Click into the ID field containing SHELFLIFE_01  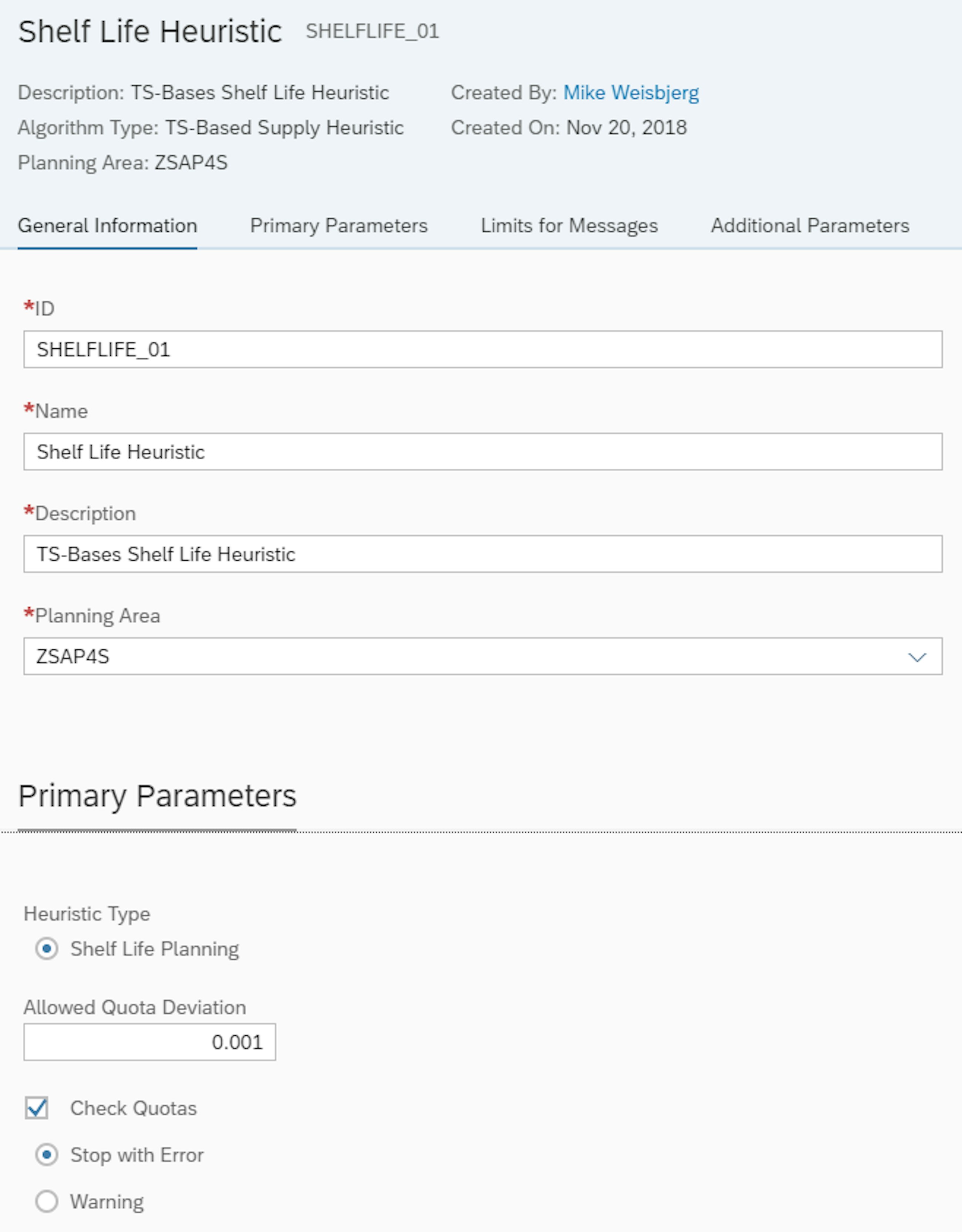482,350
